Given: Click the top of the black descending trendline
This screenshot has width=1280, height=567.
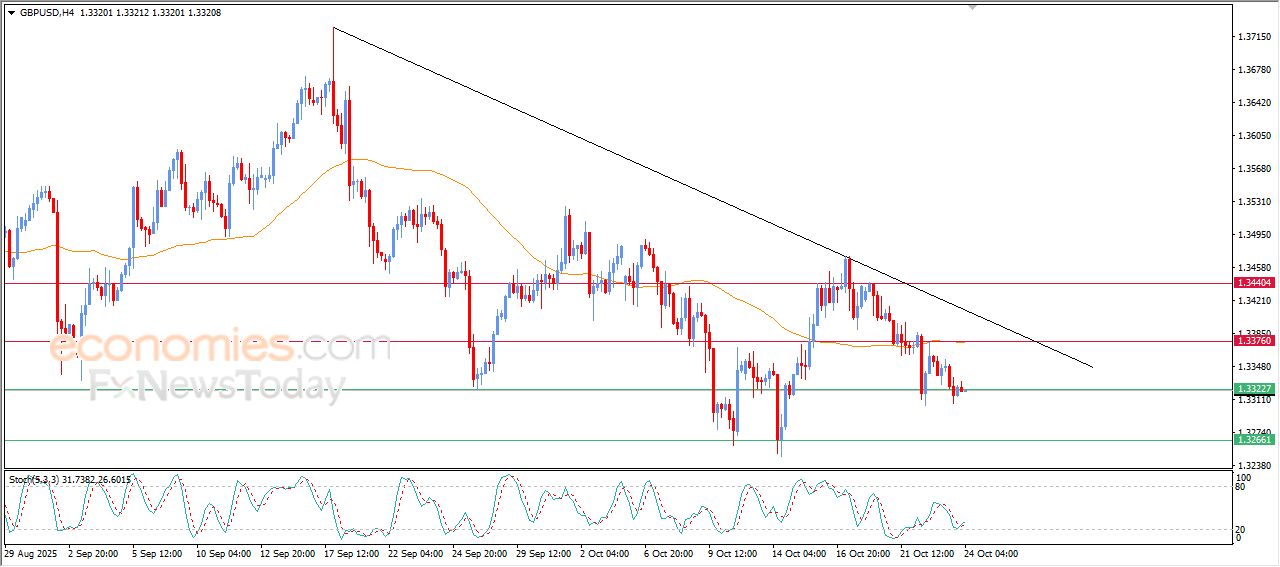Looking at the screenshot, I should (334, 28).
